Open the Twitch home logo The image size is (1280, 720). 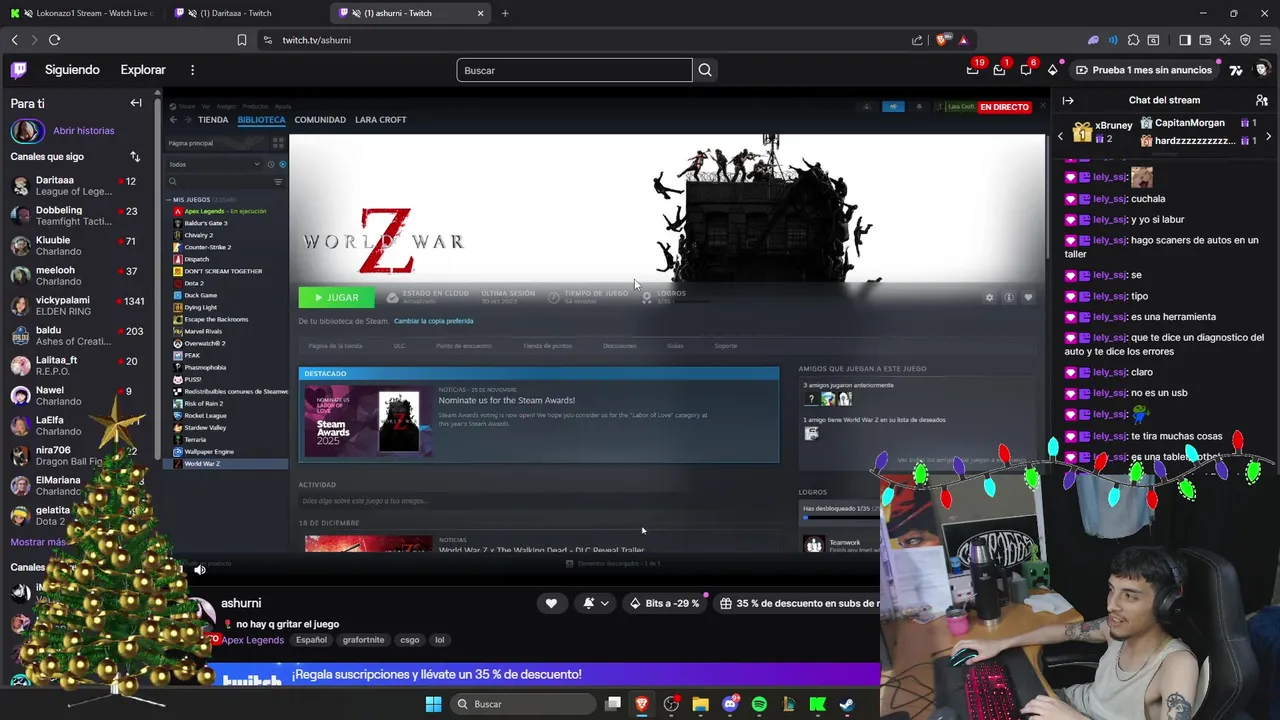[19, 70]
